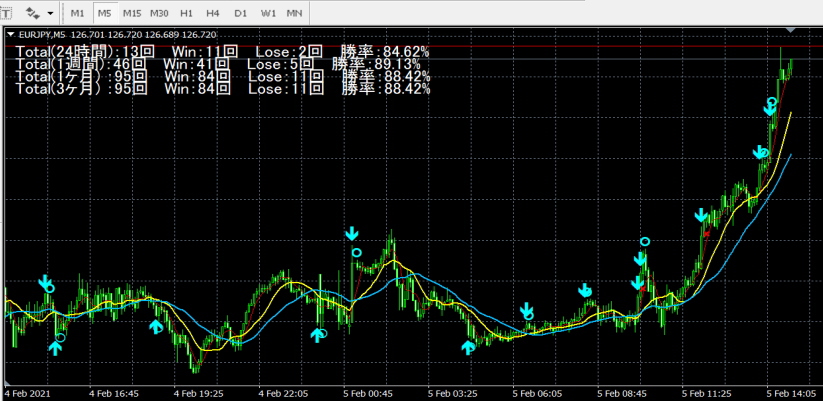Viewport: 823px width, 401px height.
Task: Switch chart to D1 daily timeframe
Action: 240,13
